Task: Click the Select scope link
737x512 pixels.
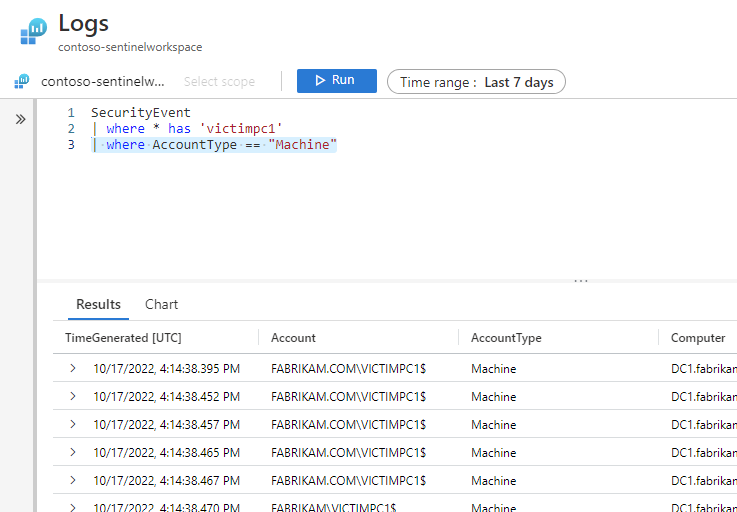Action: click(219, 82)
